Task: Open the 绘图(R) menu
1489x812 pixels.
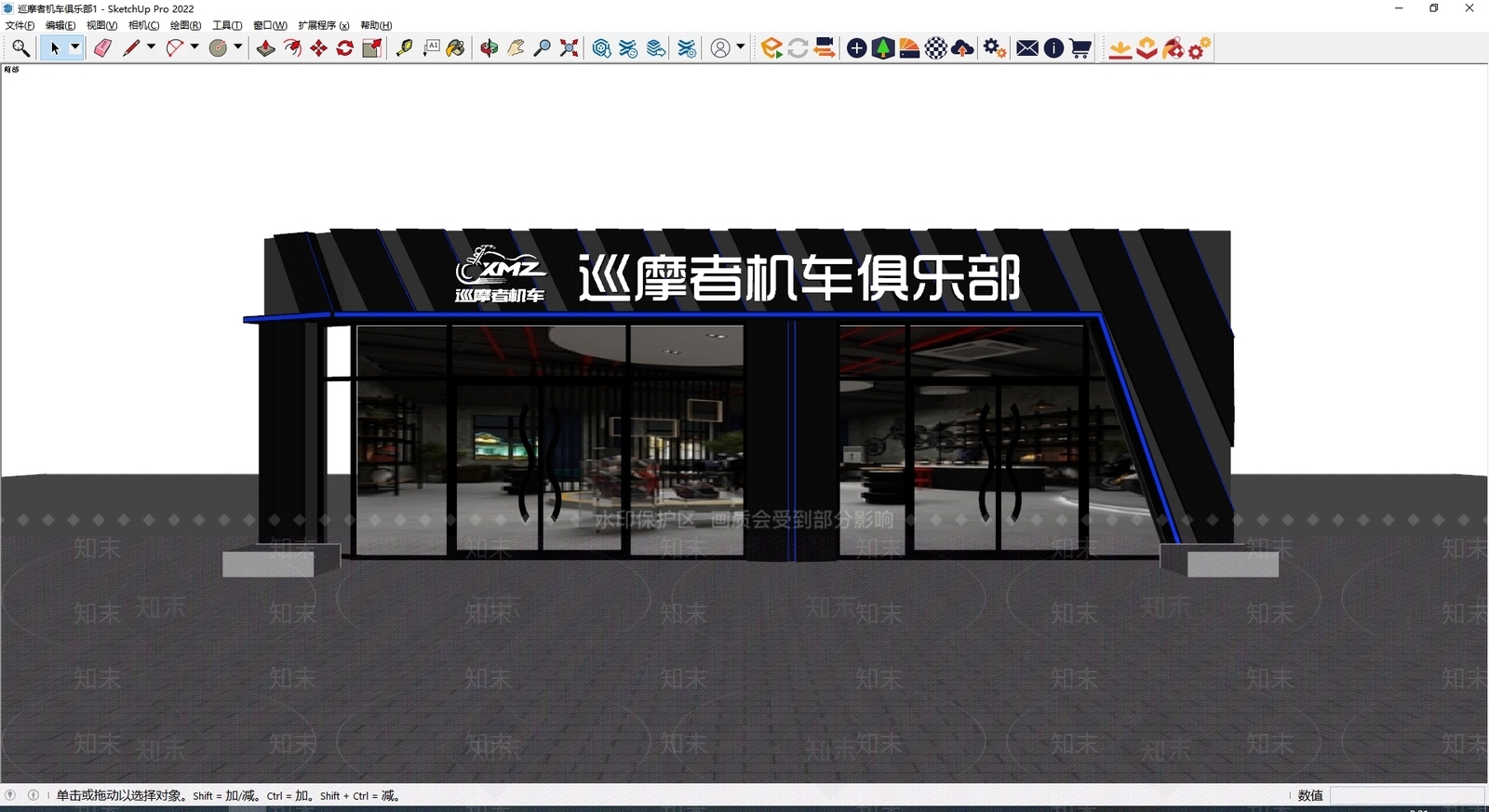Action: click(185, 25)
